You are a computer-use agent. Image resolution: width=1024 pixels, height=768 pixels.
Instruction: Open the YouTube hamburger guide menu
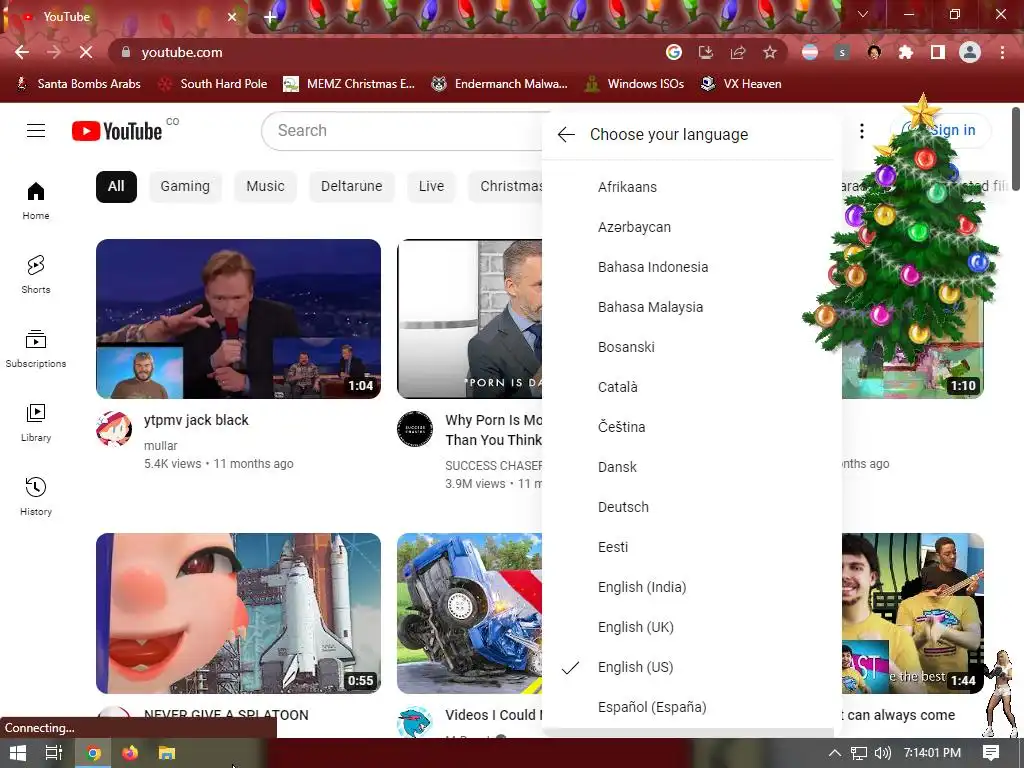(36, 131)
